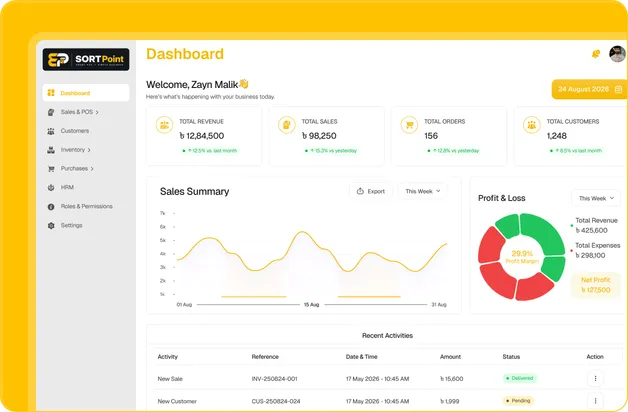Image resolution: width=628 pixels, height=412 pixels.
Task: Click the Total Orders cart icon
Action: [x=409, y=125]
